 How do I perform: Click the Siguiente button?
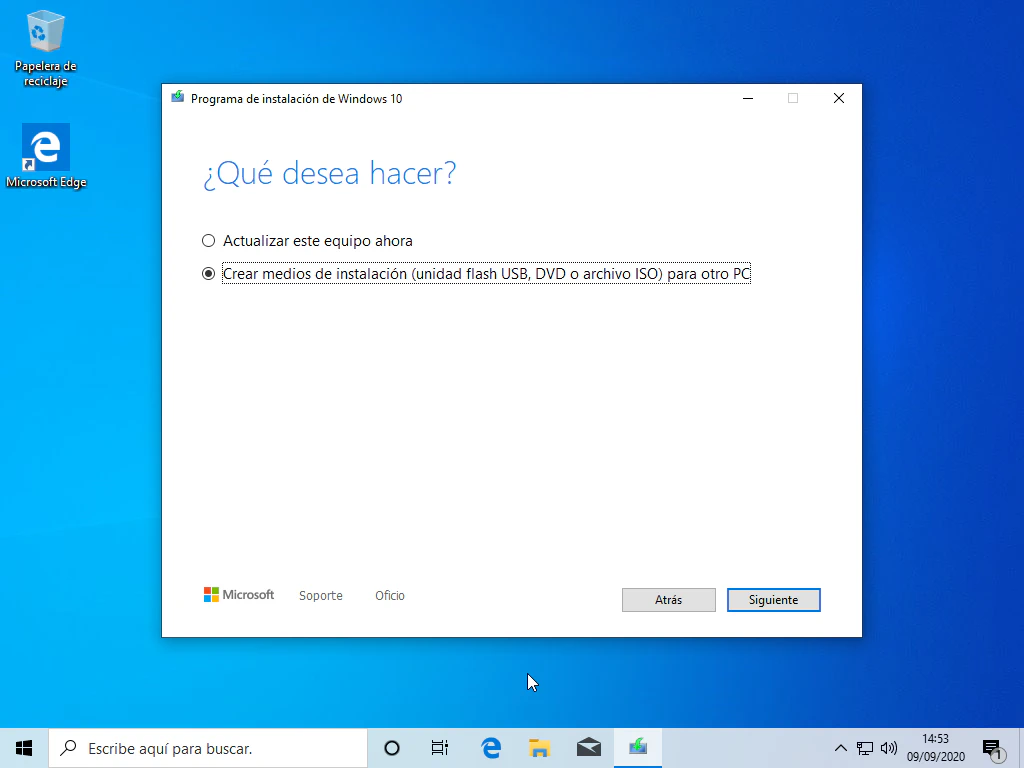[773, 600]
